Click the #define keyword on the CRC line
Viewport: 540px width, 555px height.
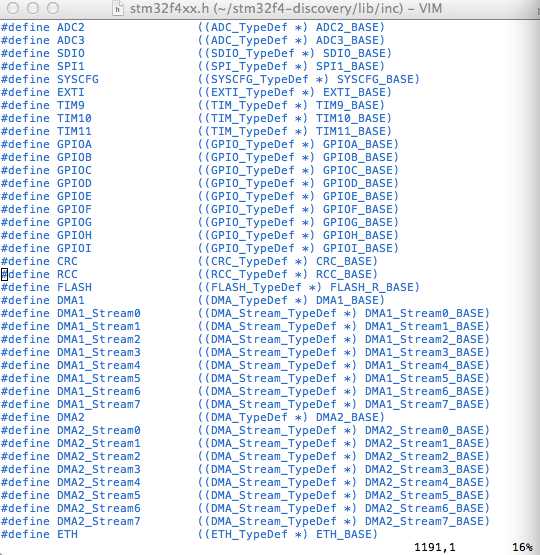pyautogui.click(x=25, y=262)
